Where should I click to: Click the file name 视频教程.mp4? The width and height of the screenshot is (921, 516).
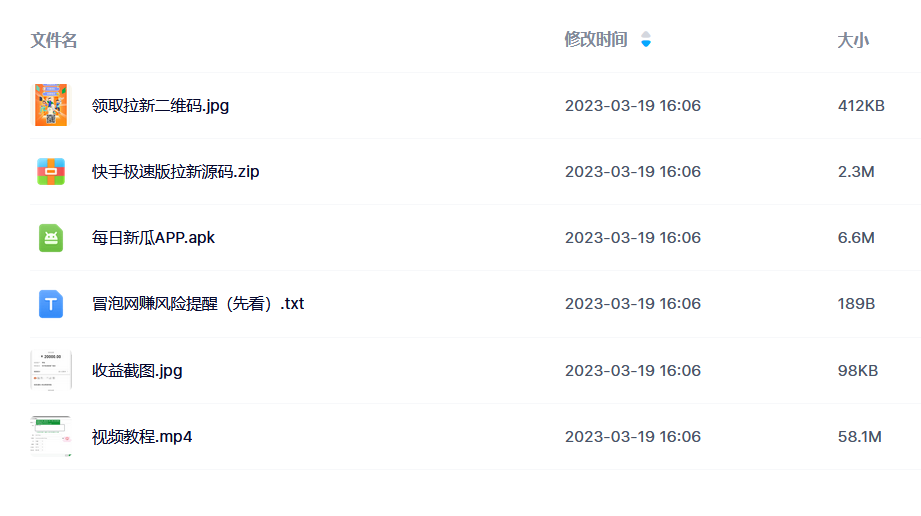[x=142, y=437]
